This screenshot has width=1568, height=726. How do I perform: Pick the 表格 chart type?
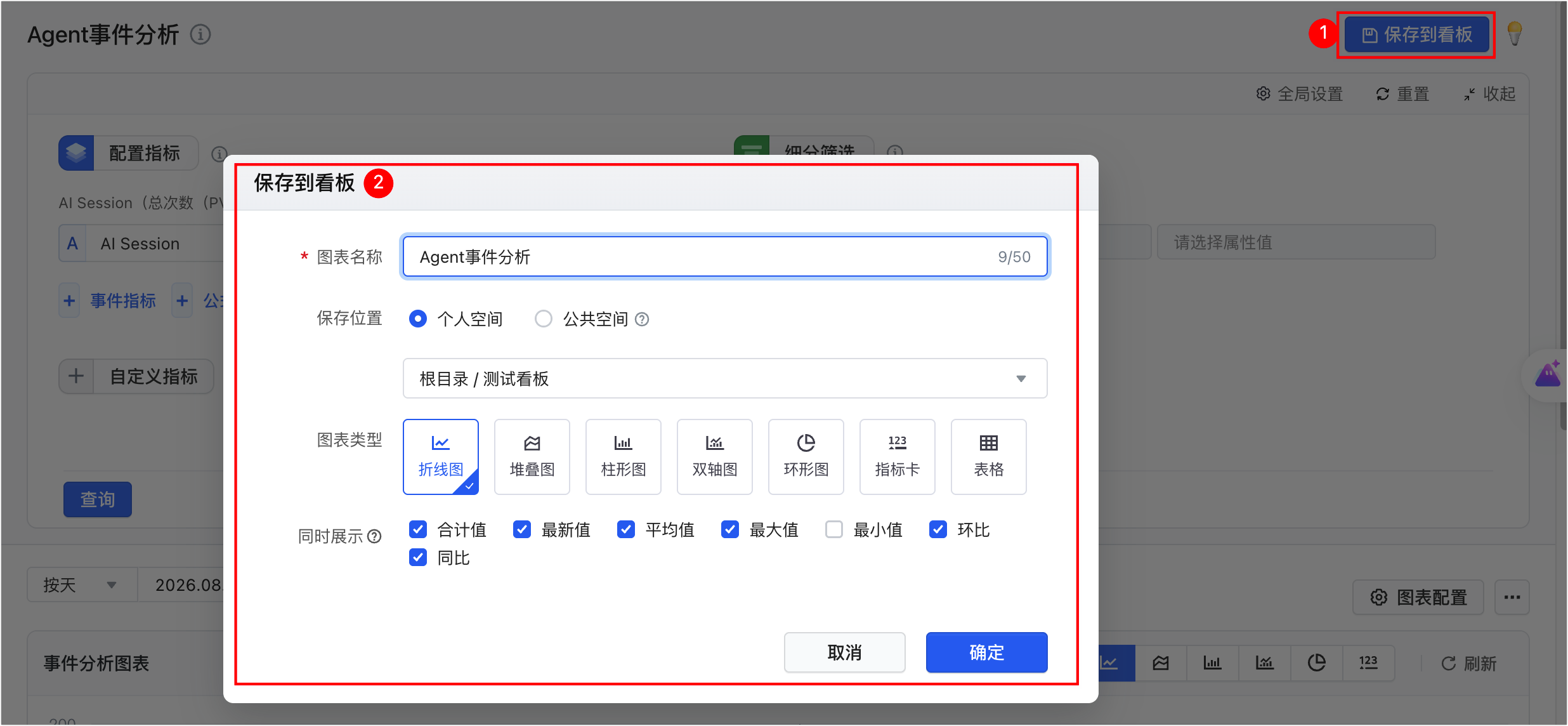tap(988, 456)
